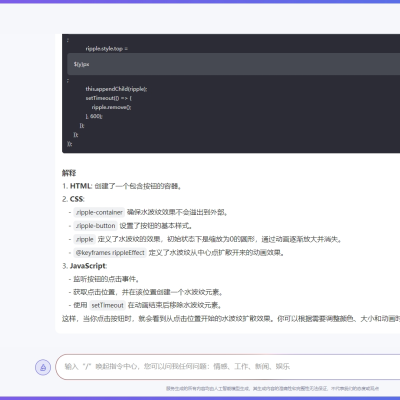Focus the message input box with the "/" hint

pyautogui.click(x=228, y=367)
